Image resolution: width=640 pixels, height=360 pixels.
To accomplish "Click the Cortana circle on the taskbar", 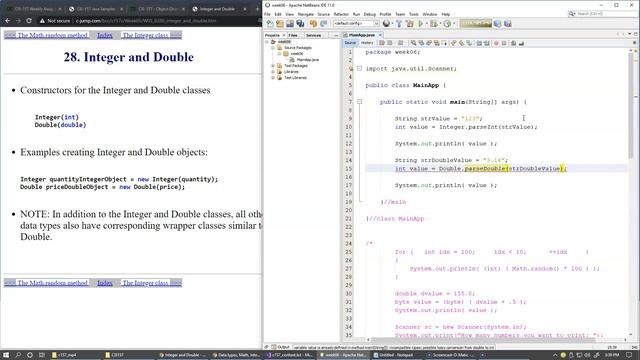I will [x=30, y=355].
